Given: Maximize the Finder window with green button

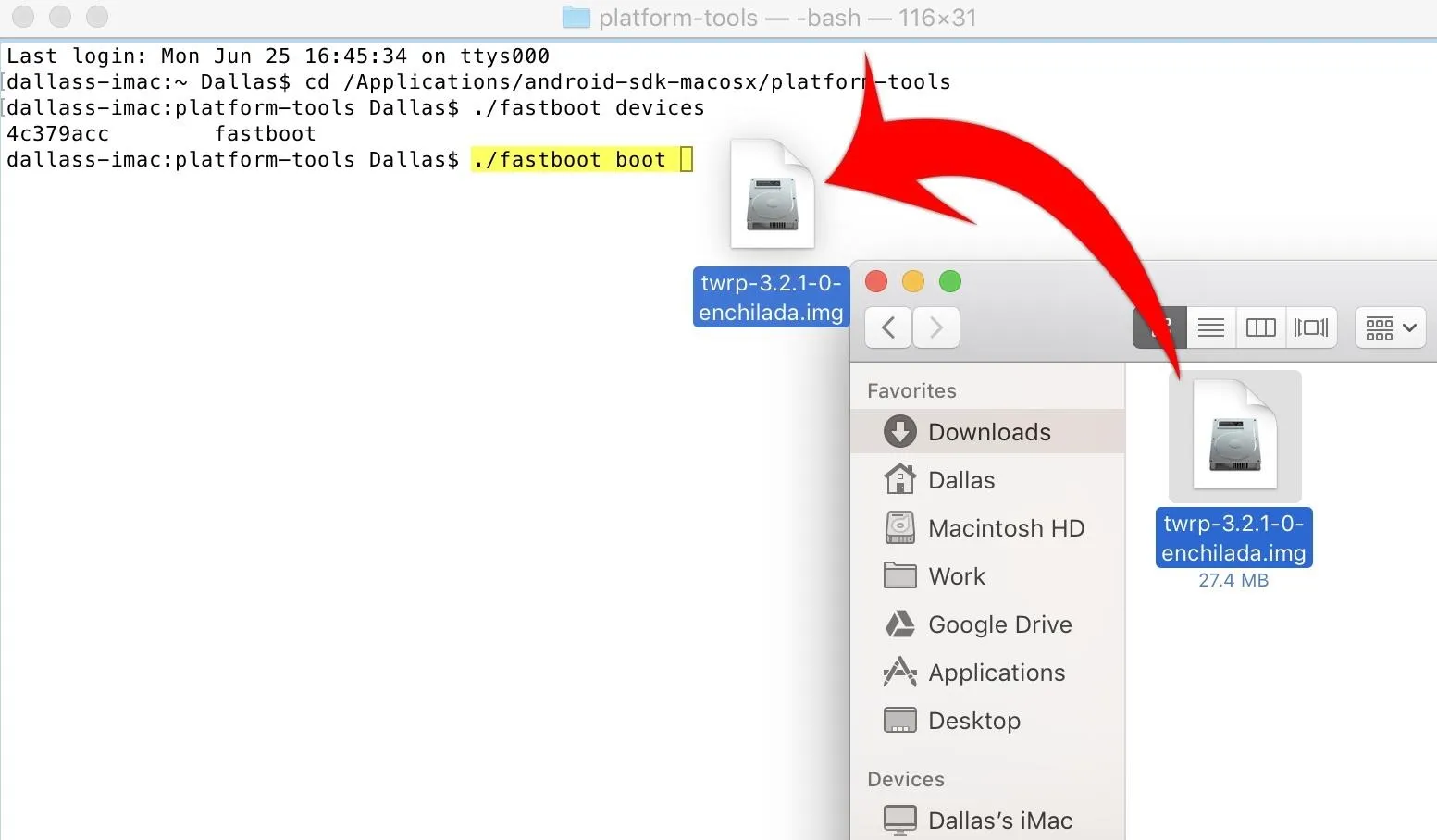Looking at the screenshot, I should tap(950, 281).
